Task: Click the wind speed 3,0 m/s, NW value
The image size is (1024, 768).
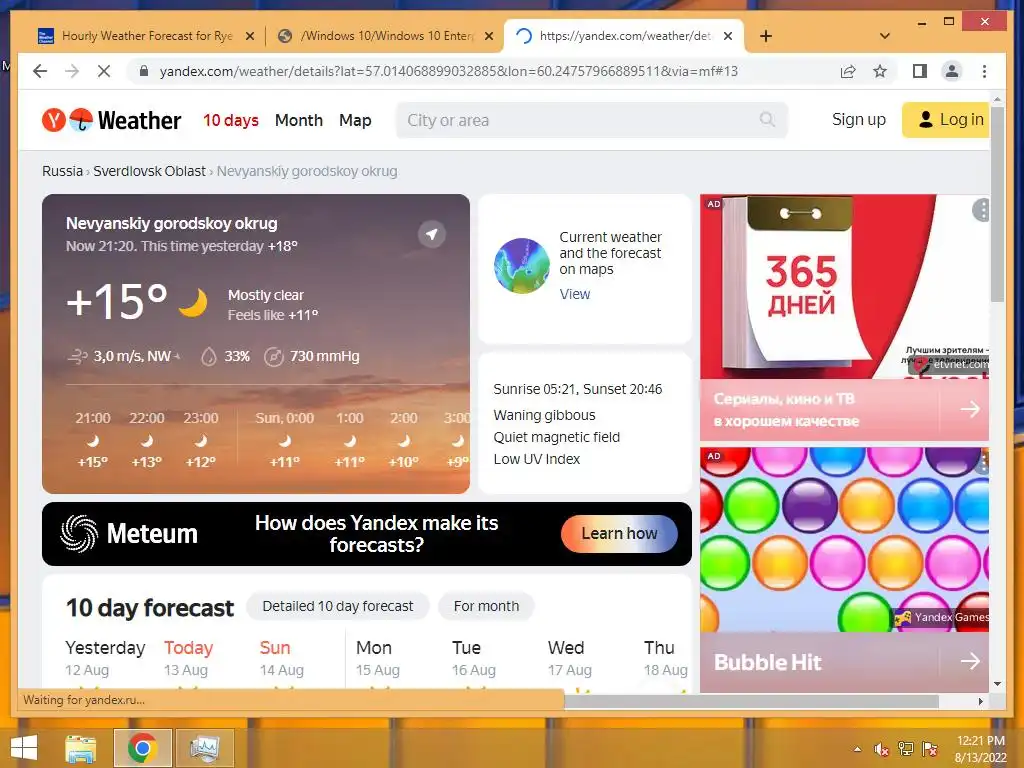Action: pos(133,357)
